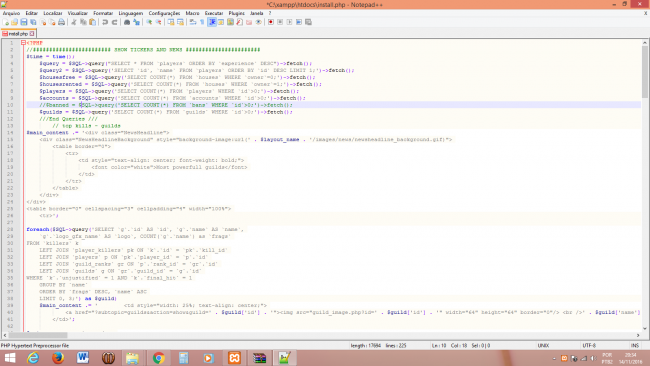Open Google Chrome from the taskbar
Image resolution: width=650 pixels, height=366 pixels.
158,358
